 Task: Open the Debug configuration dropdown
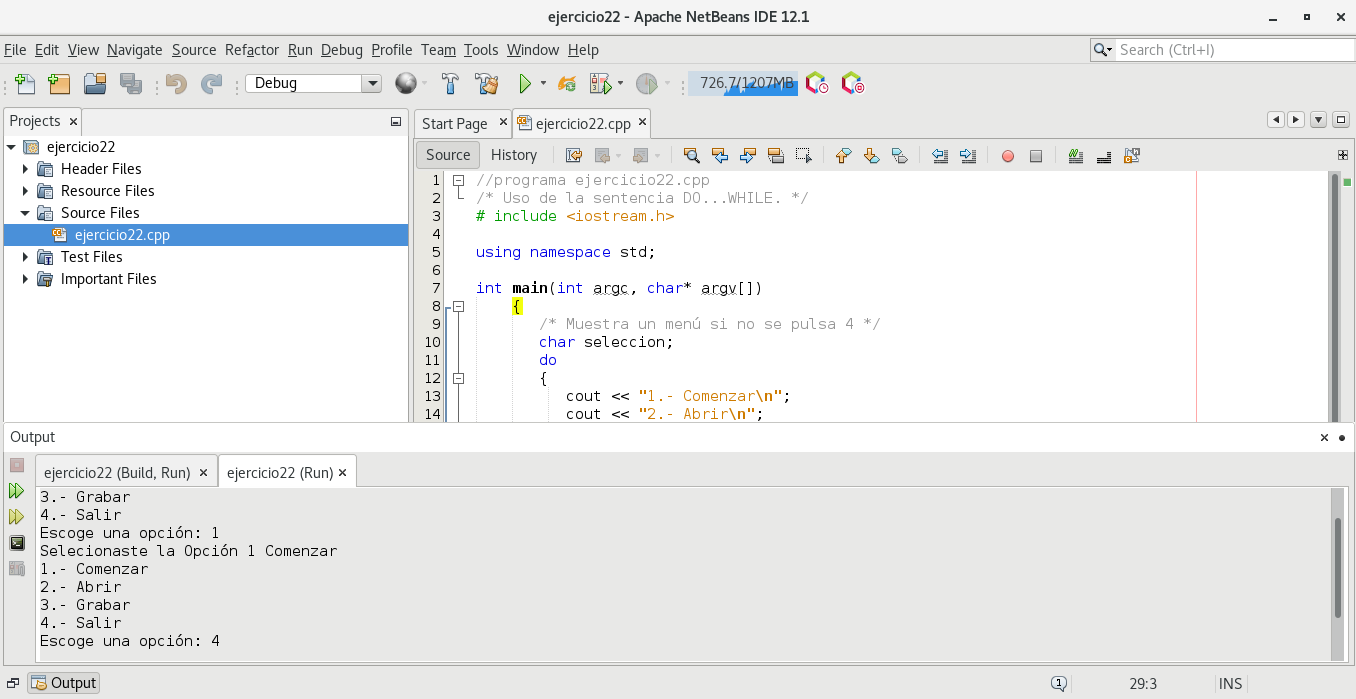point(371,84)
